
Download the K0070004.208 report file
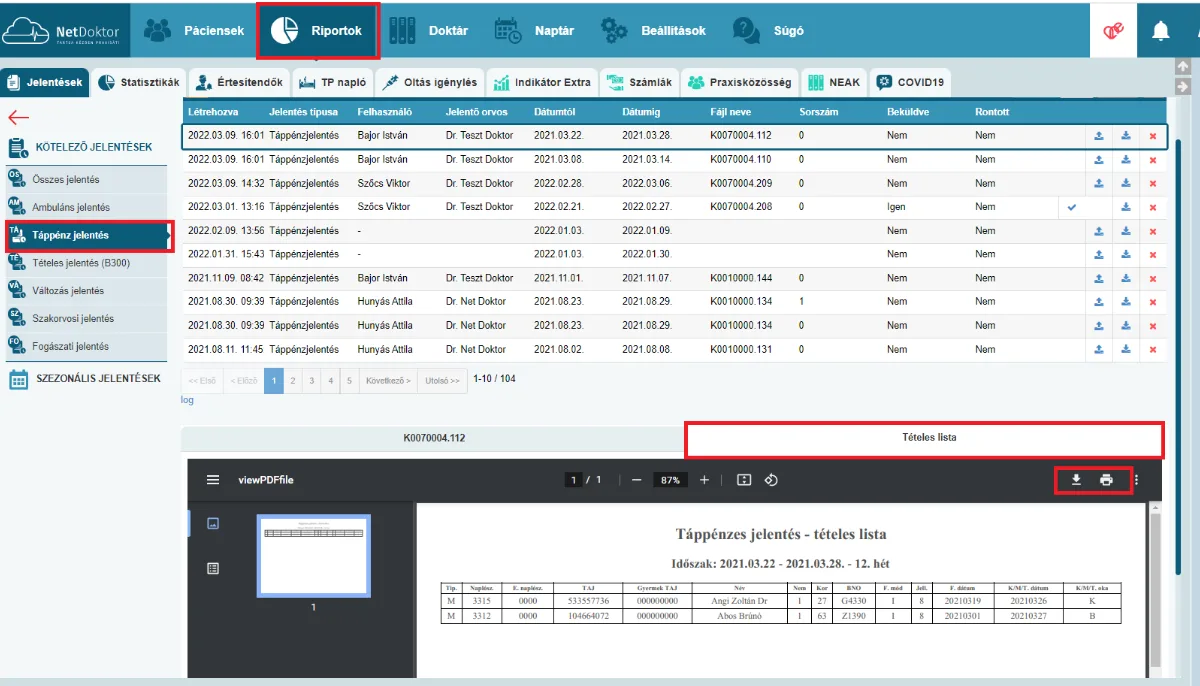point(1126,207)
